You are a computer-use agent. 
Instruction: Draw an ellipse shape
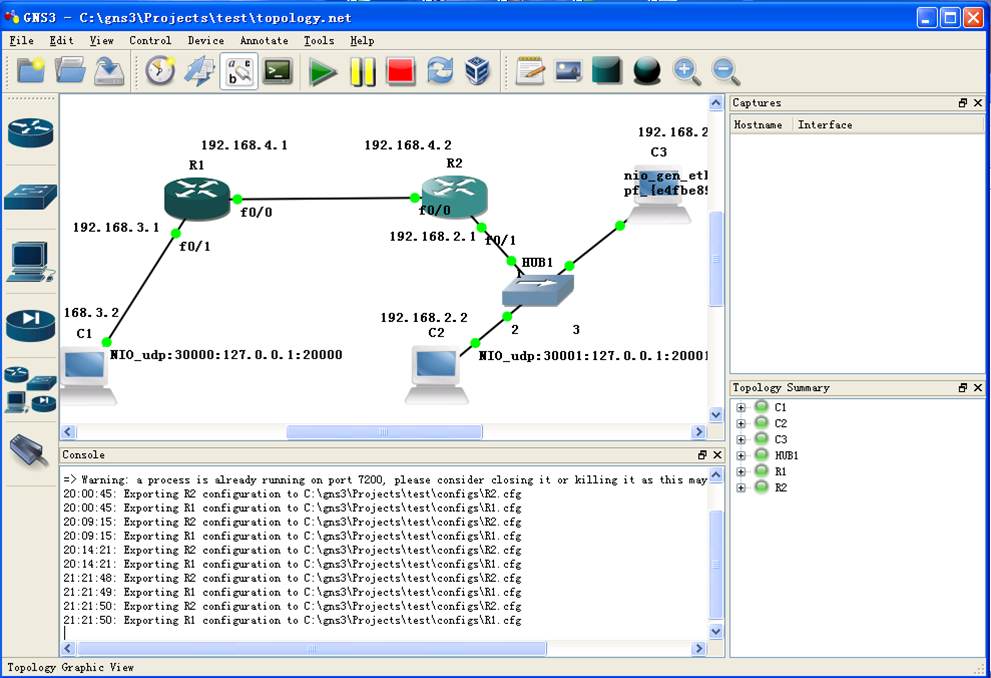pos(646,71)
